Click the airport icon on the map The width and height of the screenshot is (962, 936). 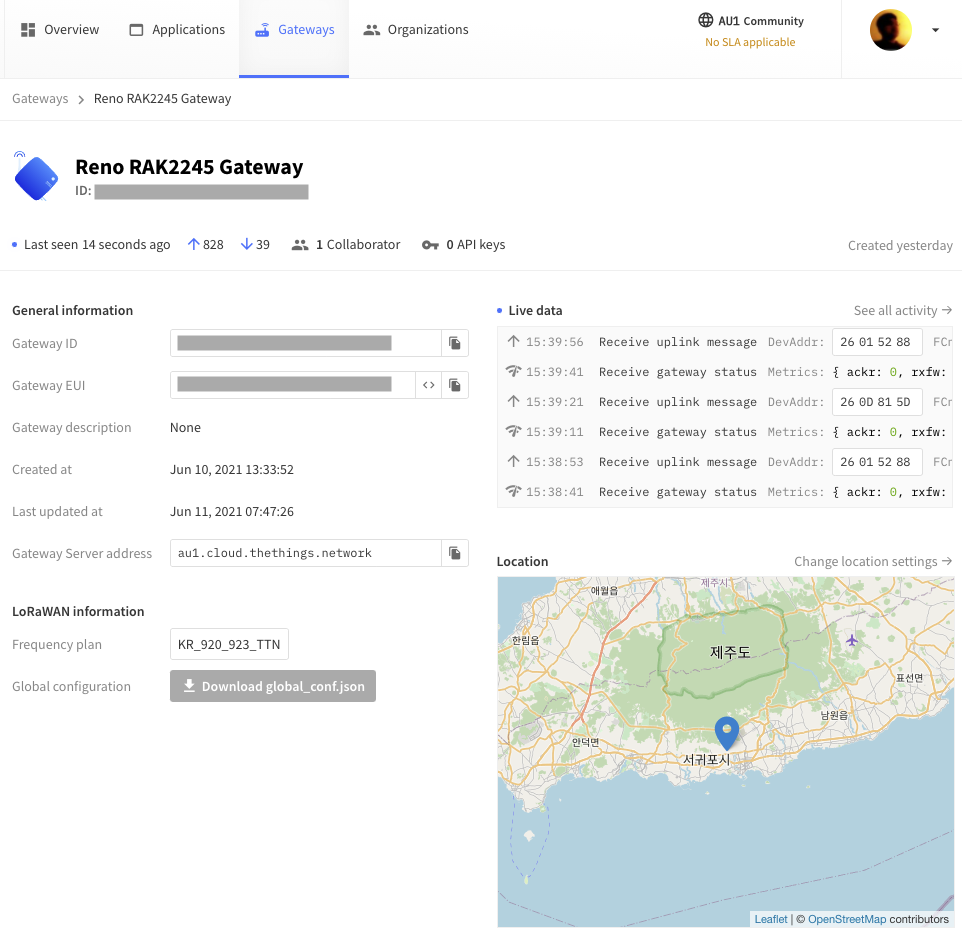point(852,640)
